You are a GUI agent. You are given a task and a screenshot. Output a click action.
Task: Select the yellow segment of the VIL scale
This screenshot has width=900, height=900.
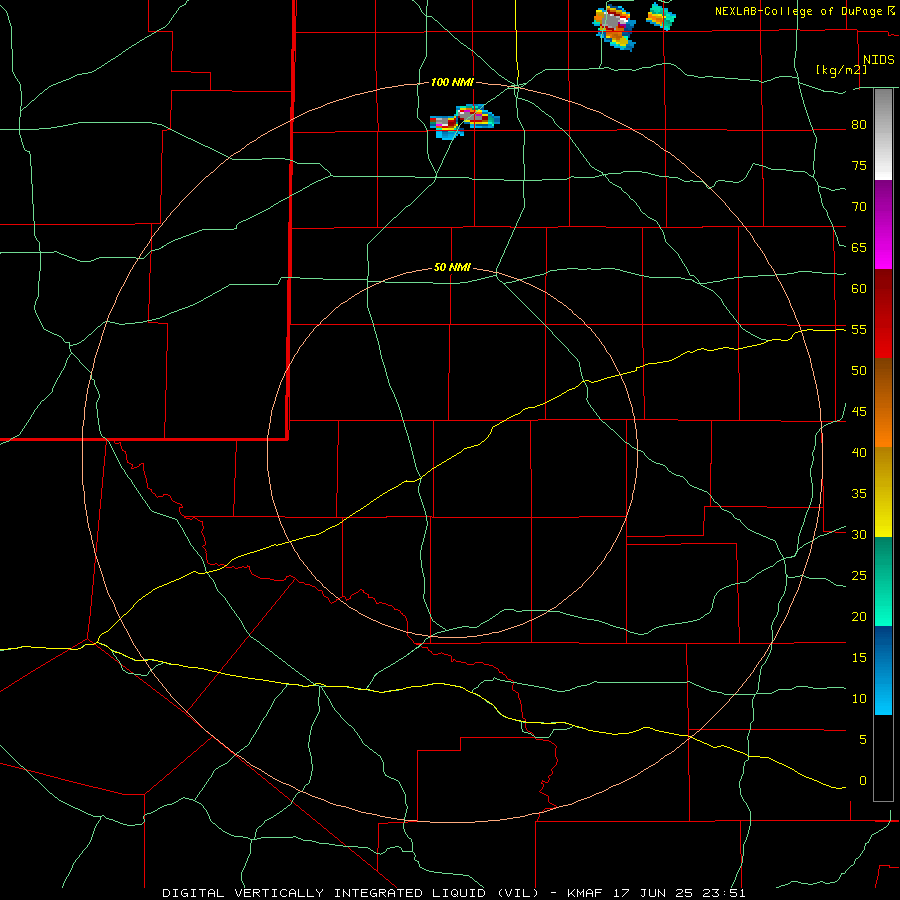click(883, 492)
